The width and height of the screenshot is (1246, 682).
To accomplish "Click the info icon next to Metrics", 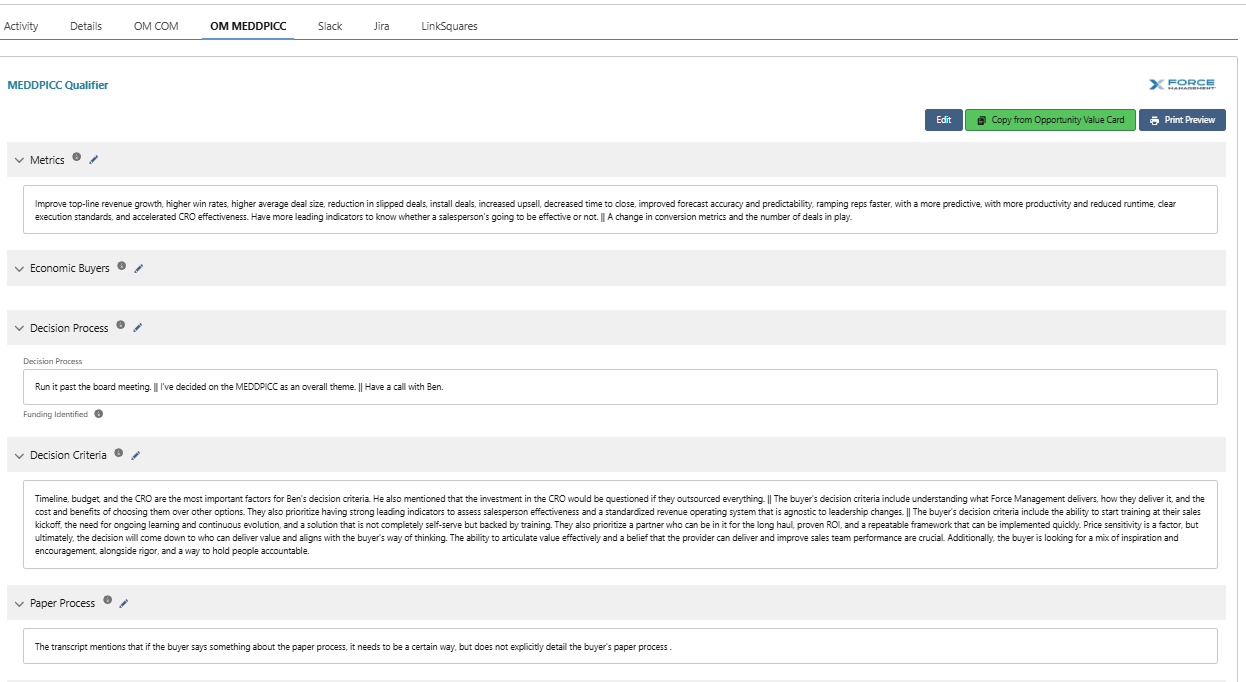I will (77, 157).
